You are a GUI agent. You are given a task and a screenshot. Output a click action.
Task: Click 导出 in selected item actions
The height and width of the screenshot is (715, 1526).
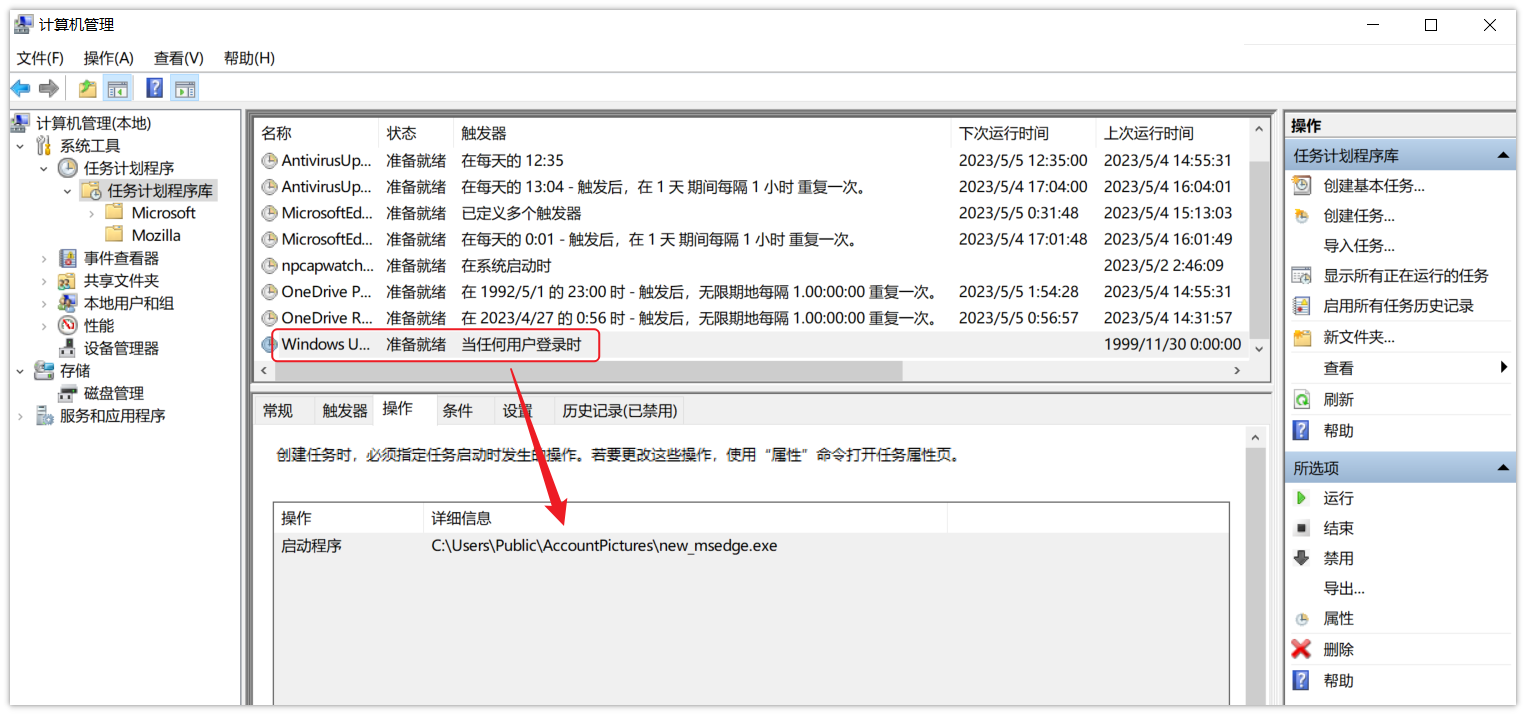(1343, 588)
